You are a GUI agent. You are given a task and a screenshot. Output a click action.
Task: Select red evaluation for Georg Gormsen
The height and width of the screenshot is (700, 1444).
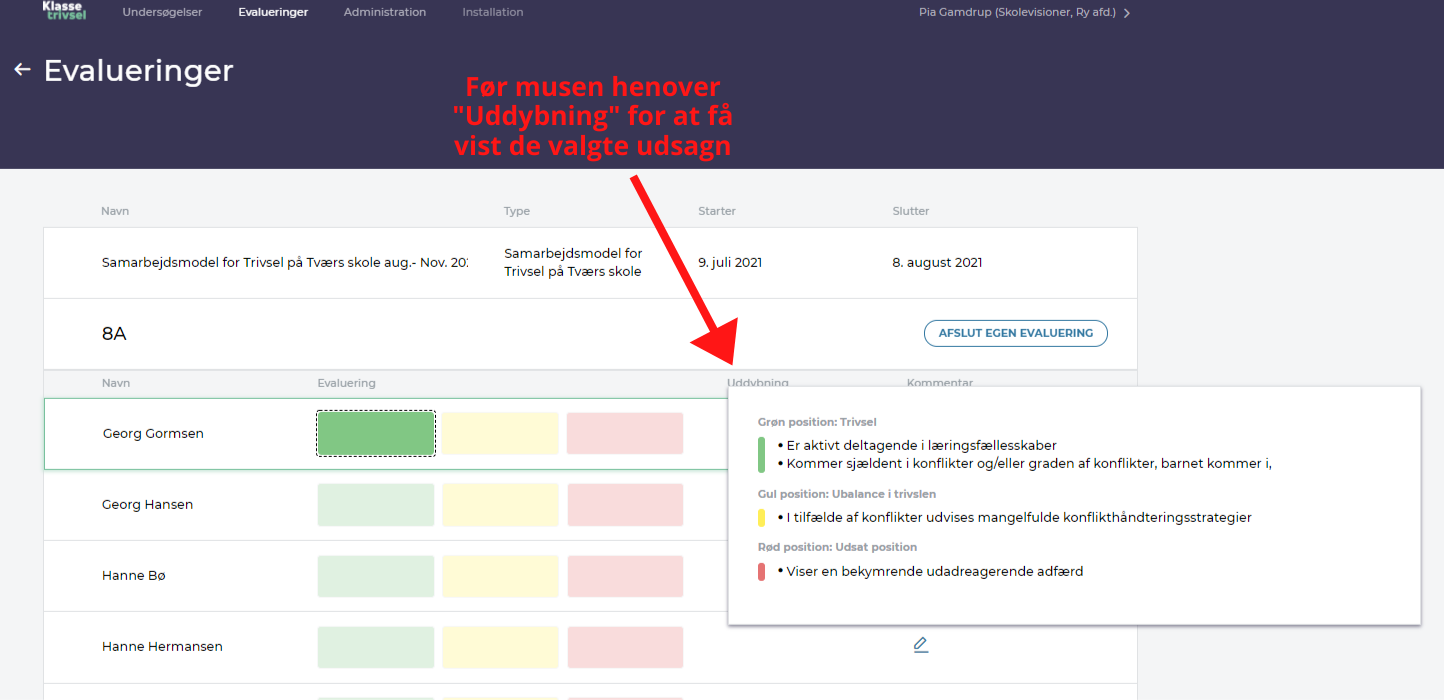coord(625,433)
